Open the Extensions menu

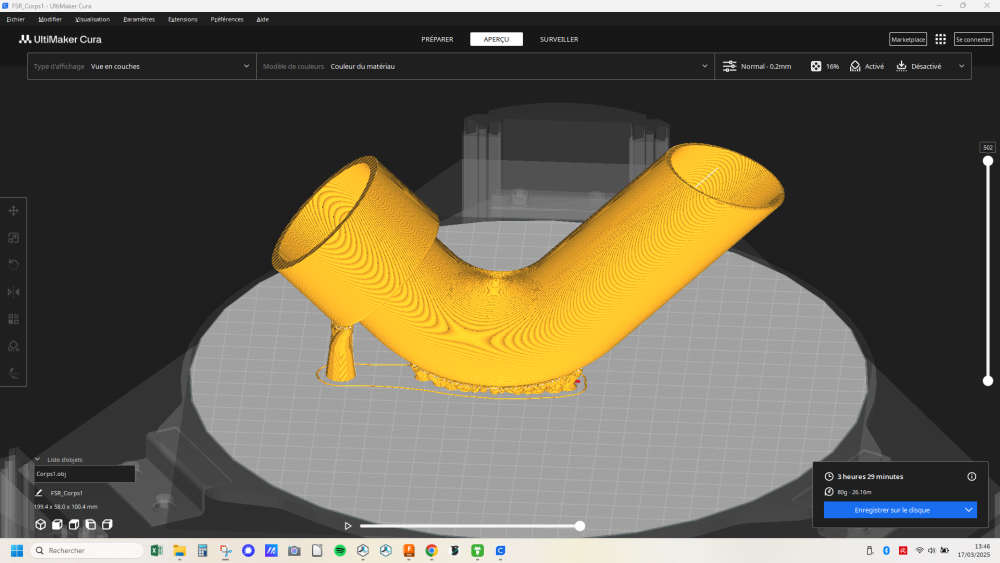(183, 19)
